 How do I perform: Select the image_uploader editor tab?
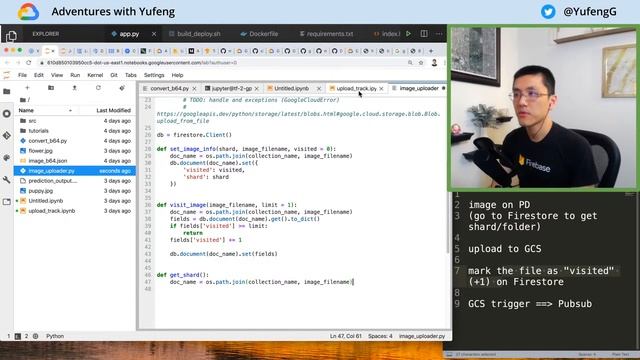[419, 89]
